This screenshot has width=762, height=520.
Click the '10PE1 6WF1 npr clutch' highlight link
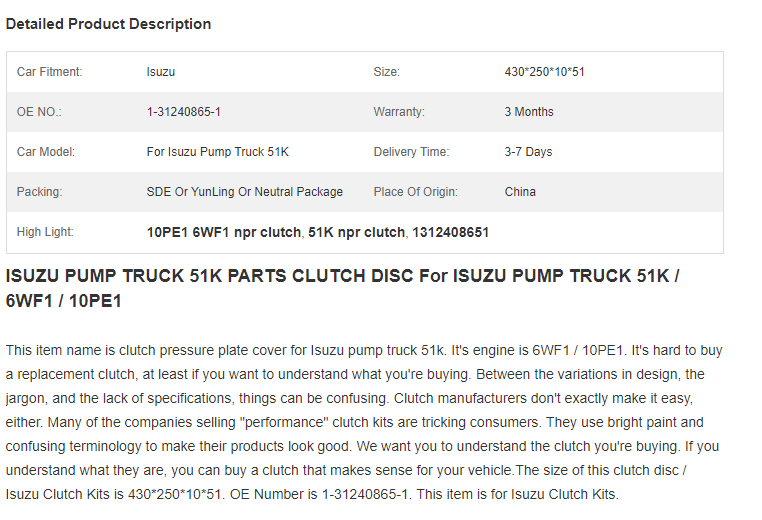[224, 232]
